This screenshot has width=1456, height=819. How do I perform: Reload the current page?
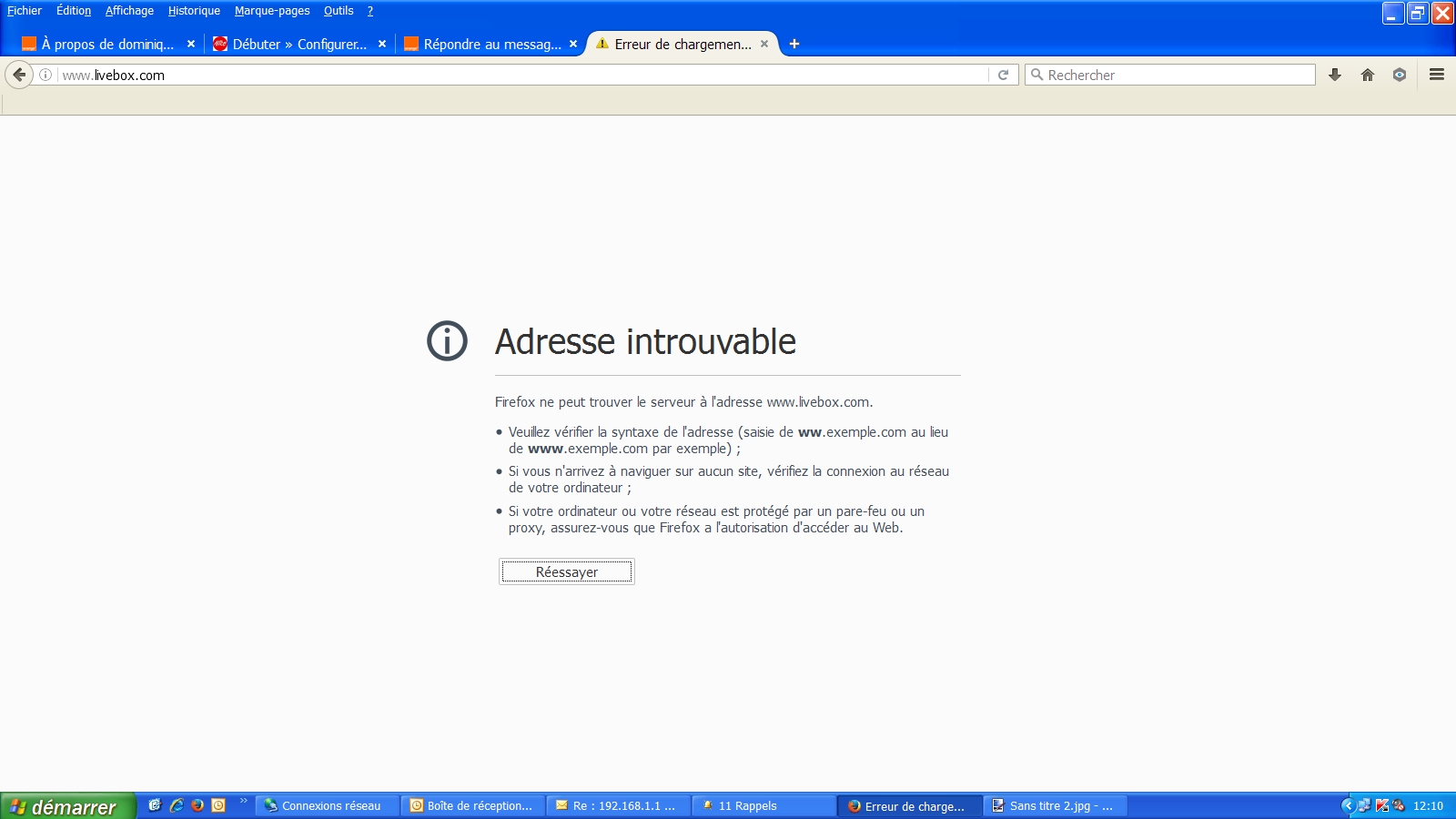click(1003, 75)
